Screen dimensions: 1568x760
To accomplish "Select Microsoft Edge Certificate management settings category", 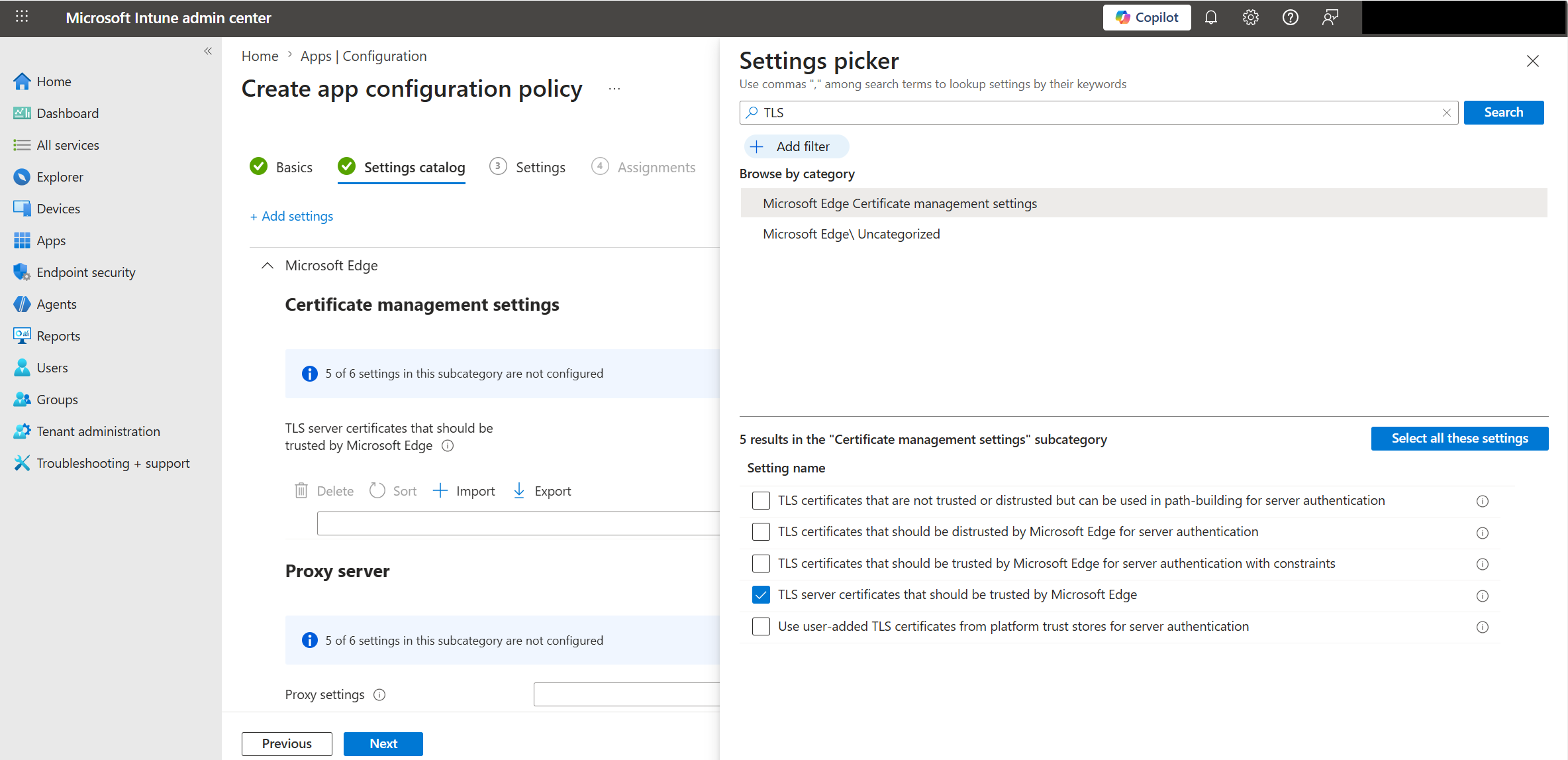I will [x=1144, y=203].
